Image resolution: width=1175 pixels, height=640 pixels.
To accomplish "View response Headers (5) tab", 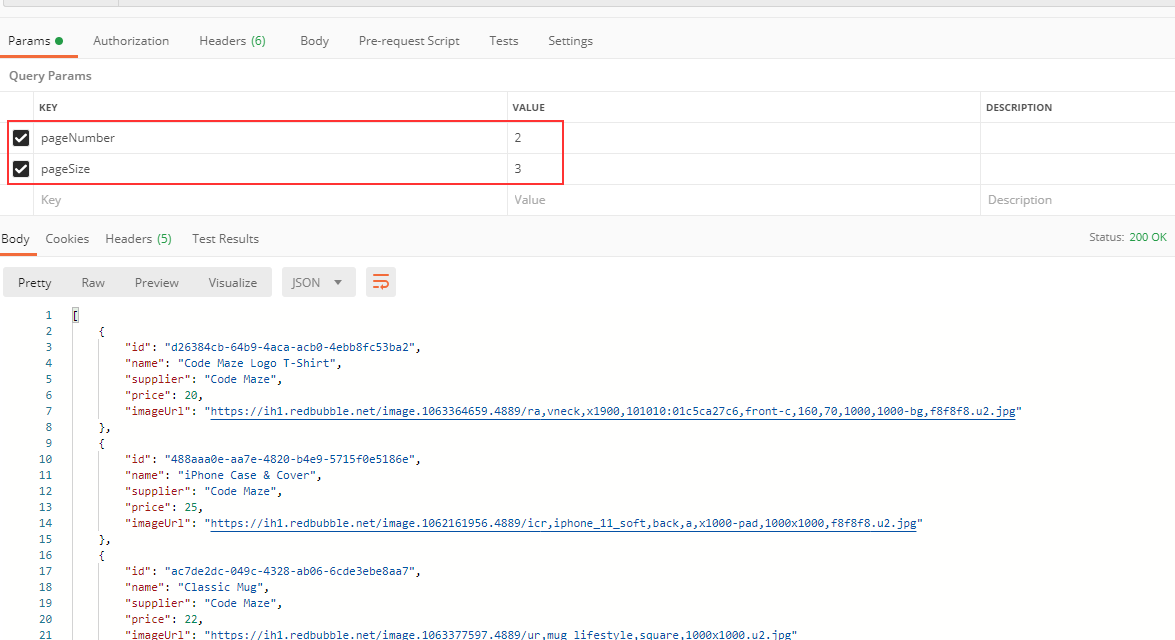I will tap(138, 239).
